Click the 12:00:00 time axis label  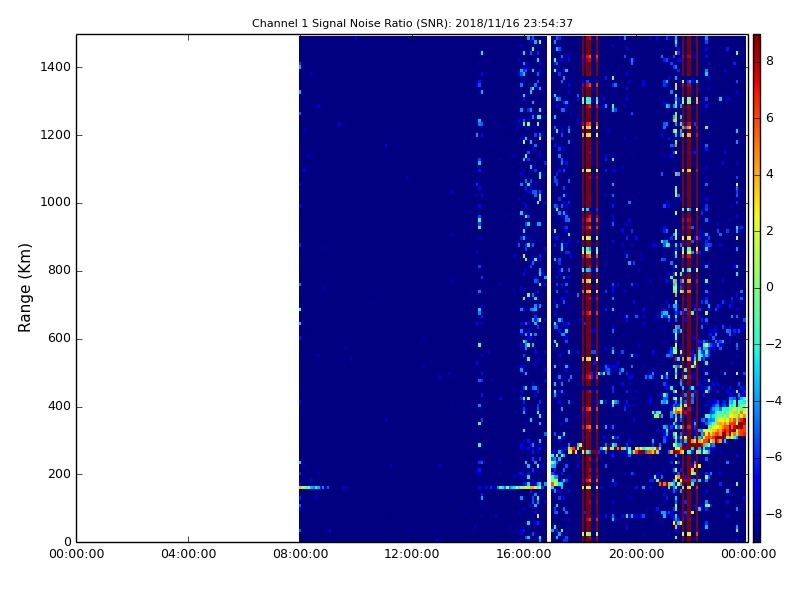[x=412, y=554]
